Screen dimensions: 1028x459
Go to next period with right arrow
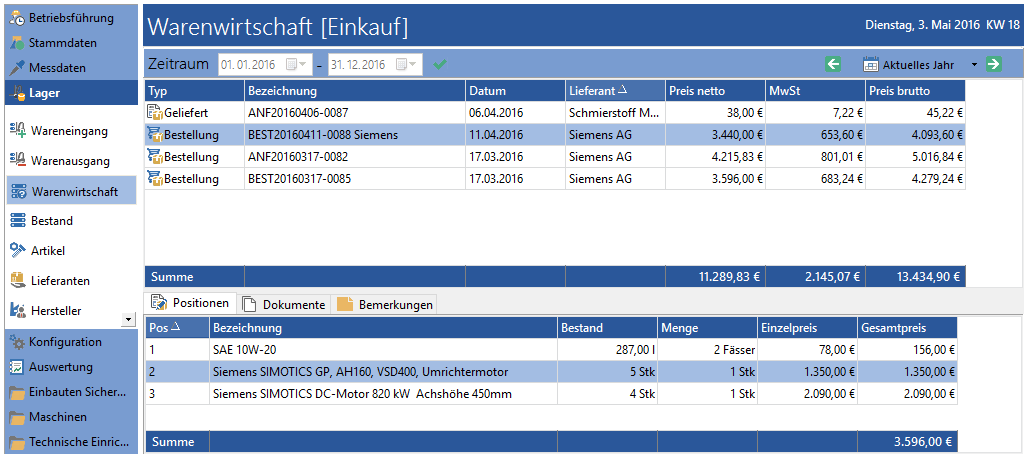coord(994,64)
